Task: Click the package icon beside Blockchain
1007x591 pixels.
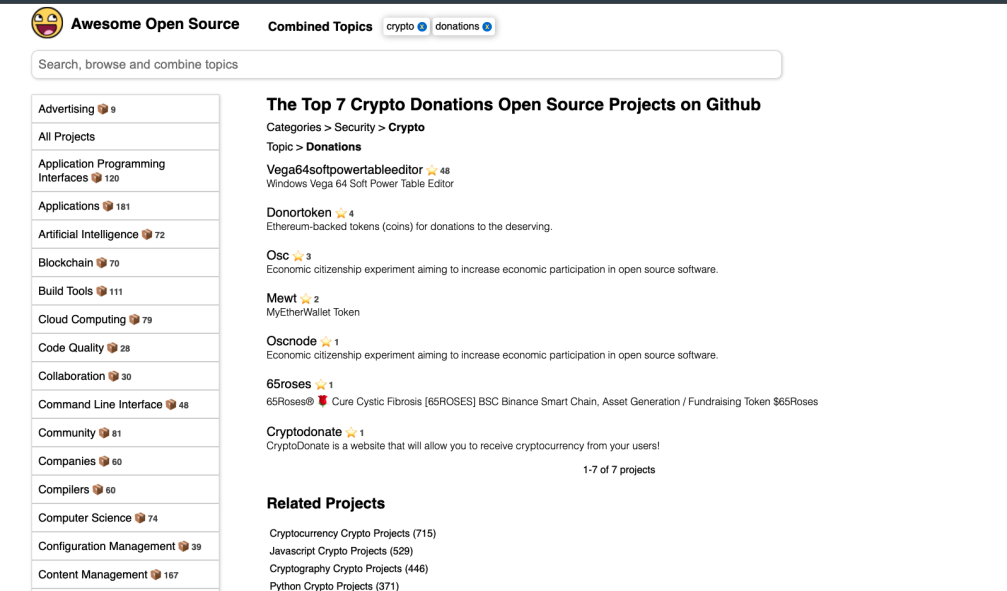Action: 101,263
